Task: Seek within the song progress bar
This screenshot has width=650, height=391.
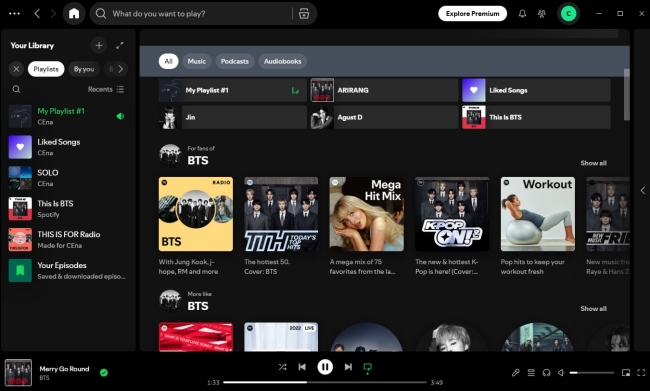Action: (x=325, y=382)
